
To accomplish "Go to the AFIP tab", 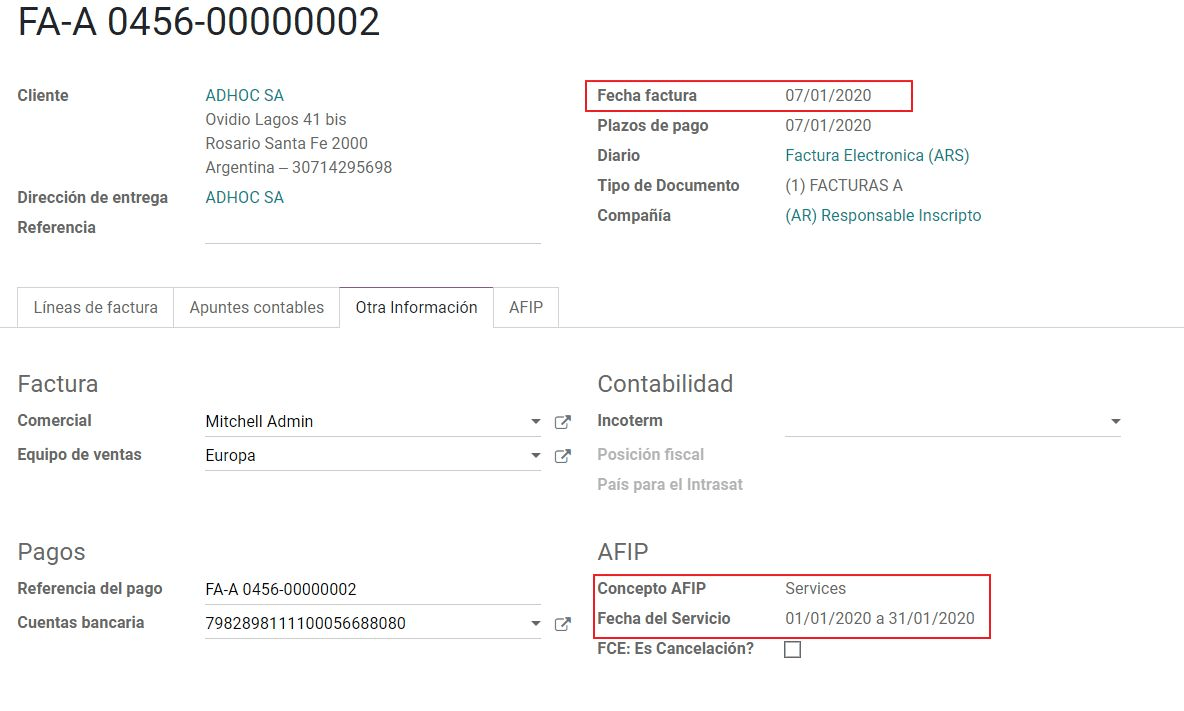I will [x=526, y=308].
